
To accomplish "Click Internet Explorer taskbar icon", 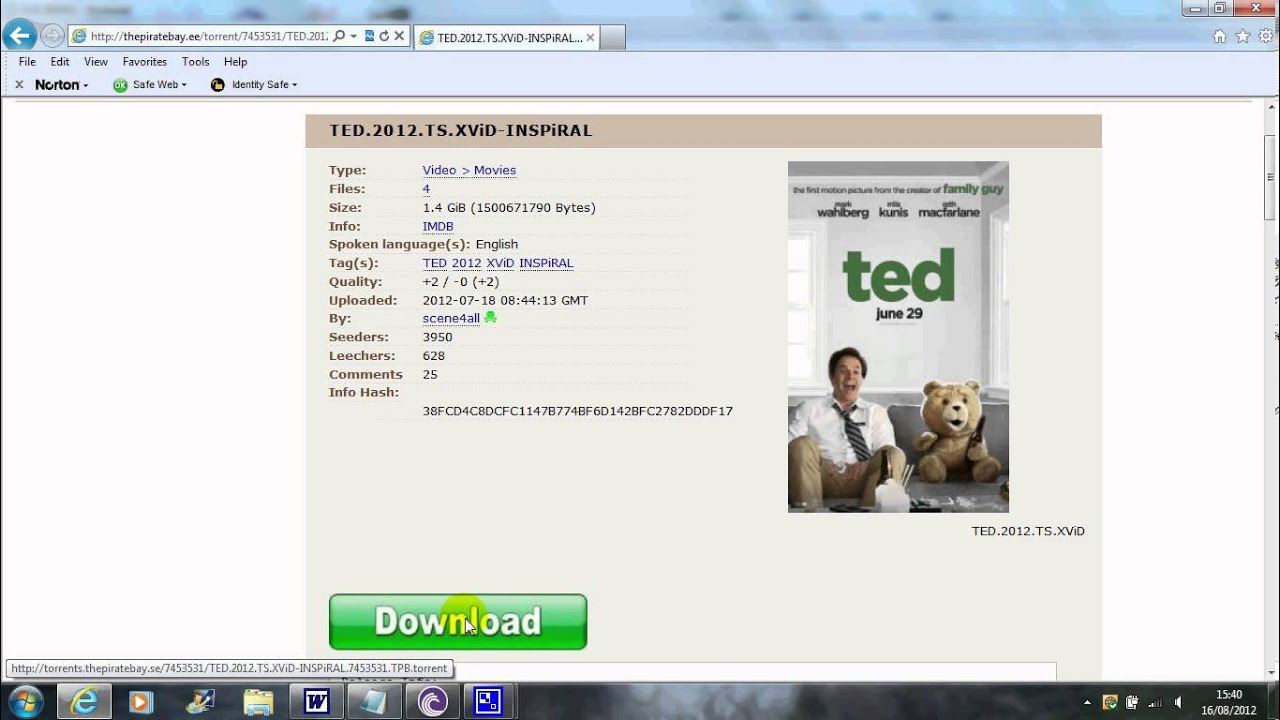I will click(84, 702).
